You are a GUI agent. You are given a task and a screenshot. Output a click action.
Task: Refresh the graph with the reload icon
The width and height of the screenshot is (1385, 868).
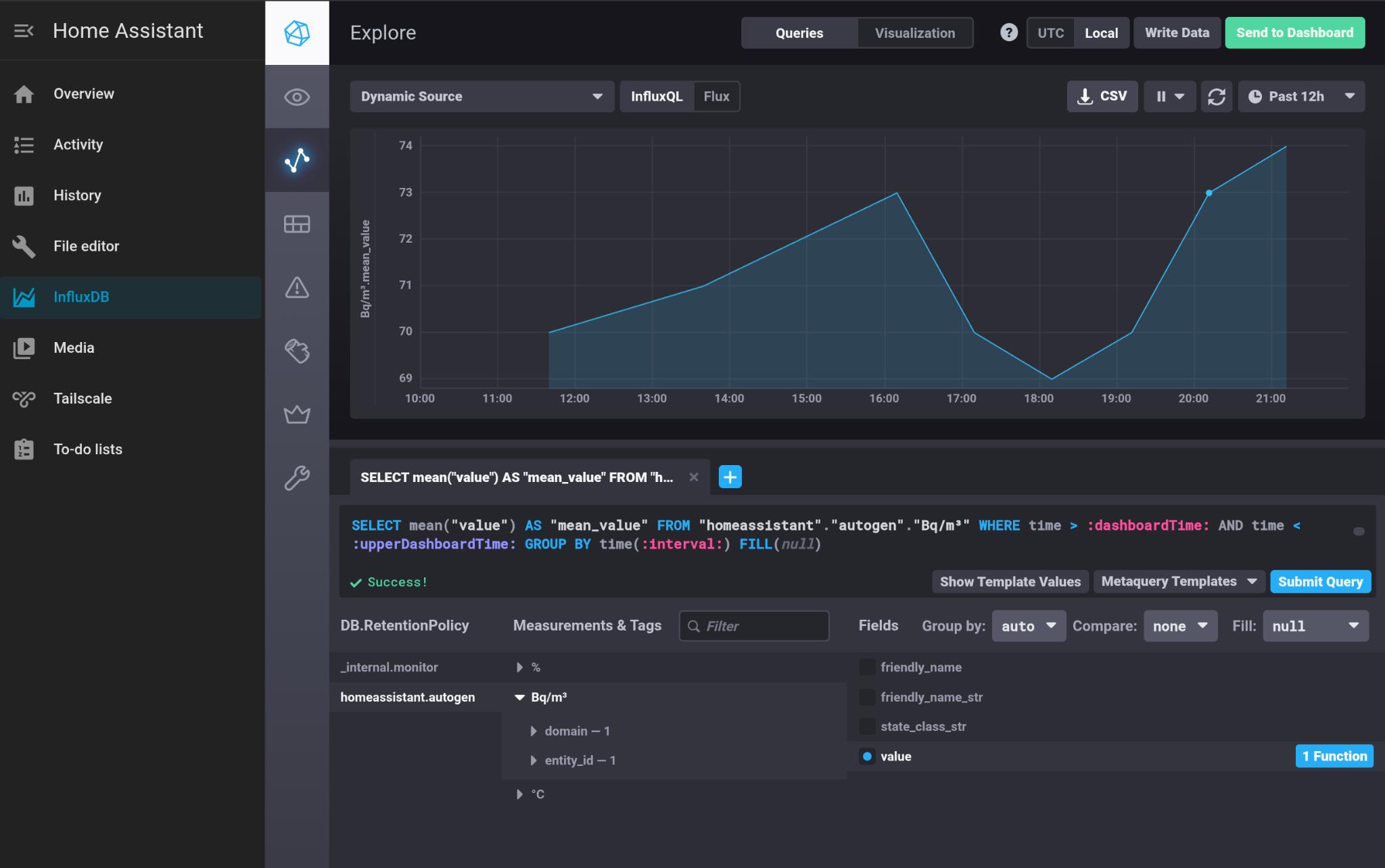tap(1216, 97)
